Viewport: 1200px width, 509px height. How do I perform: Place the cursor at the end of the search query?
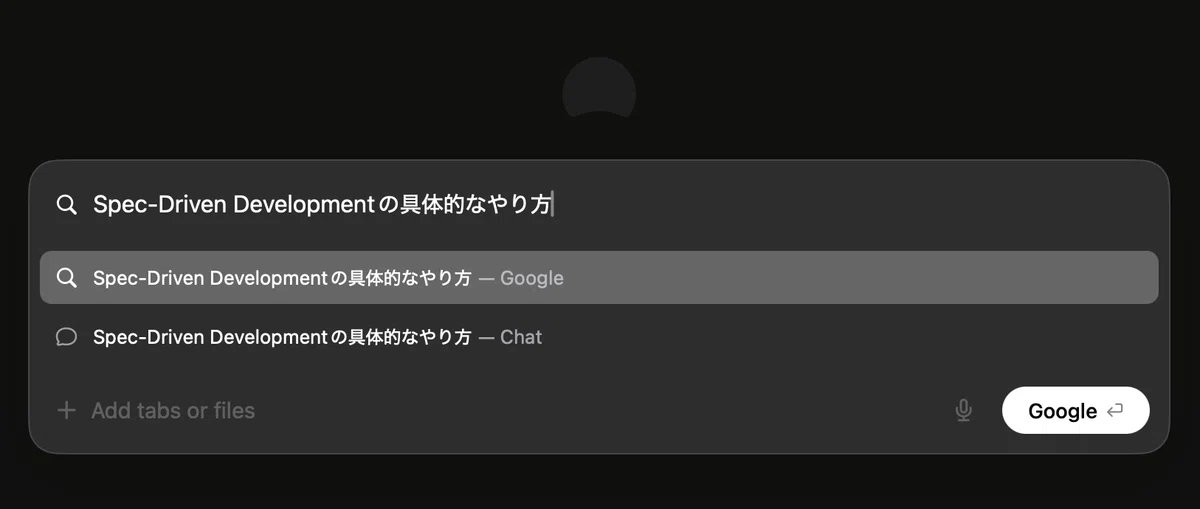[x=553, y=205]
